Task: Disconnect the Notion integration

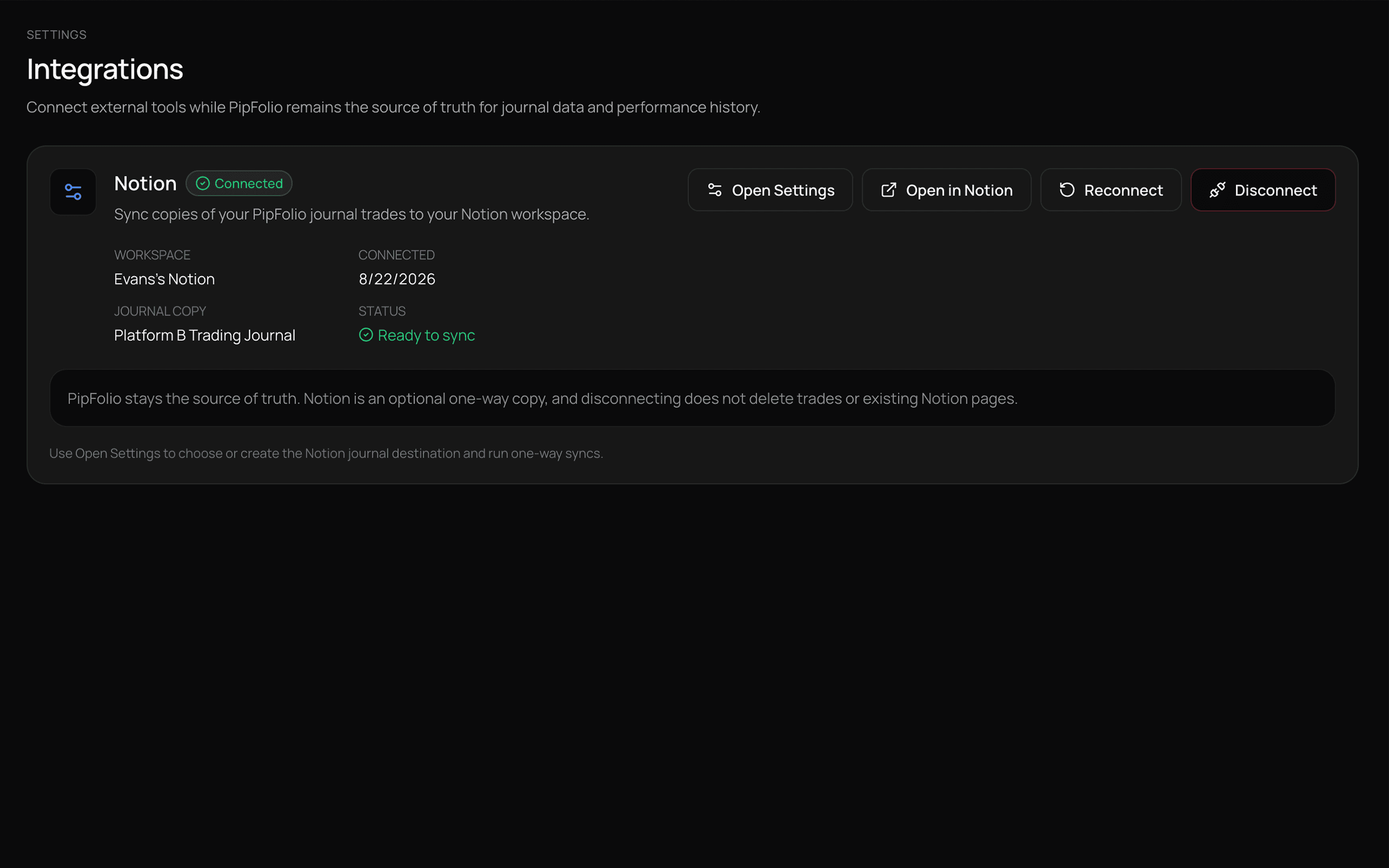Action: [x=1263, y=190]
